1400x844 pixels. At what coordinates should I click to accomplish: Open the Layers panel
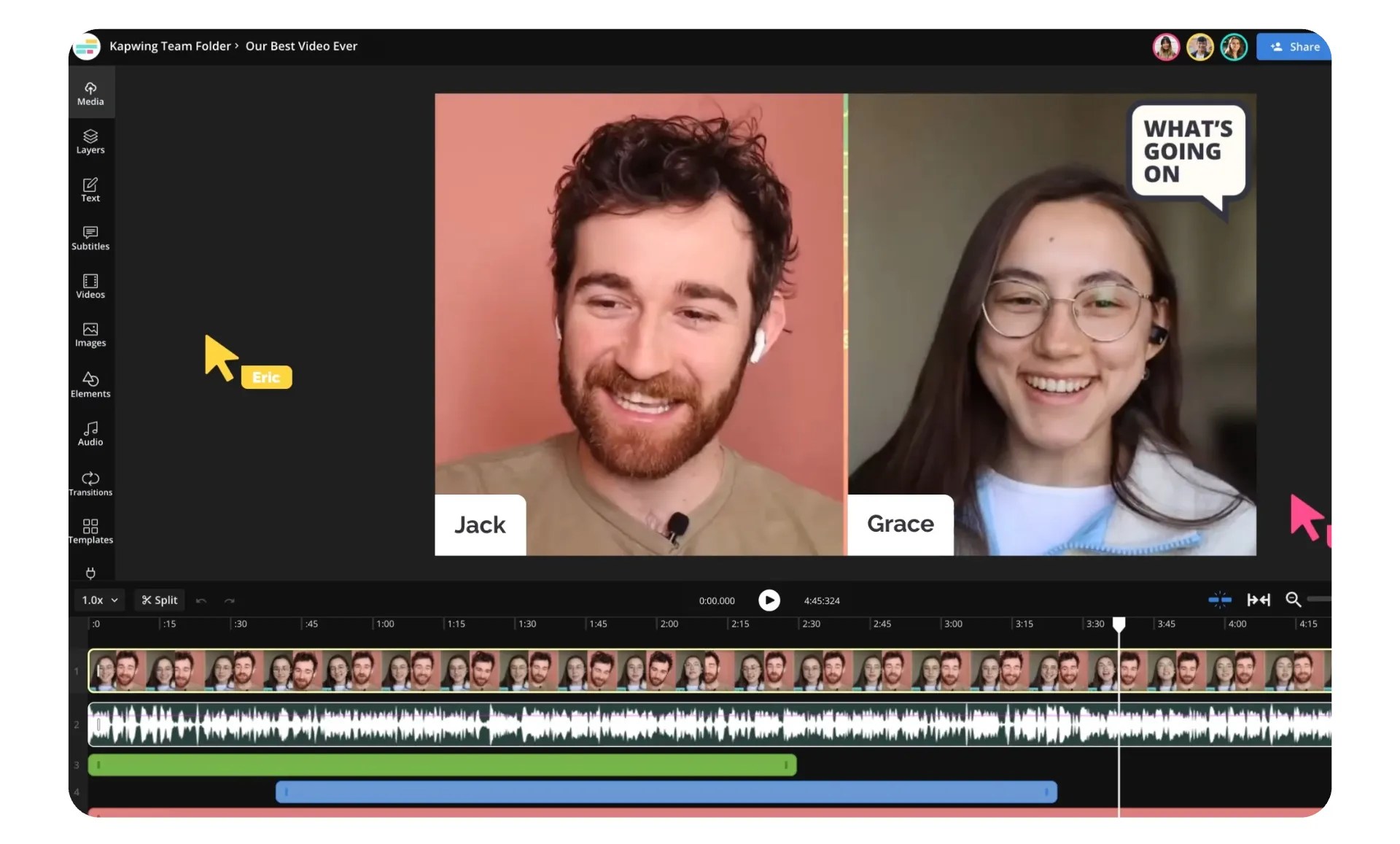tap(90, 142)
